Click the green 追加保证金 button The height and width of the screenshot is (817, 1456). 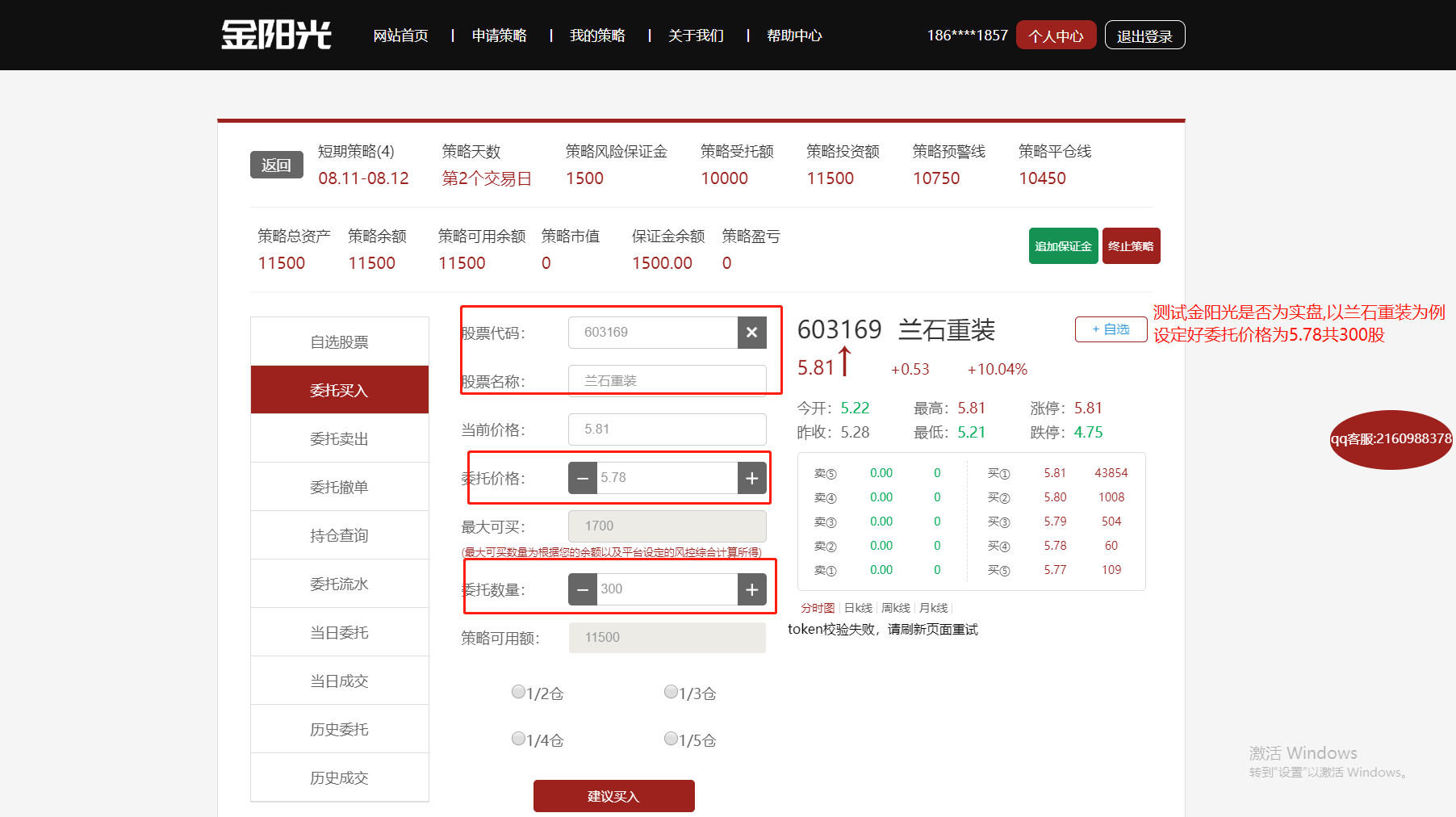1063,246
